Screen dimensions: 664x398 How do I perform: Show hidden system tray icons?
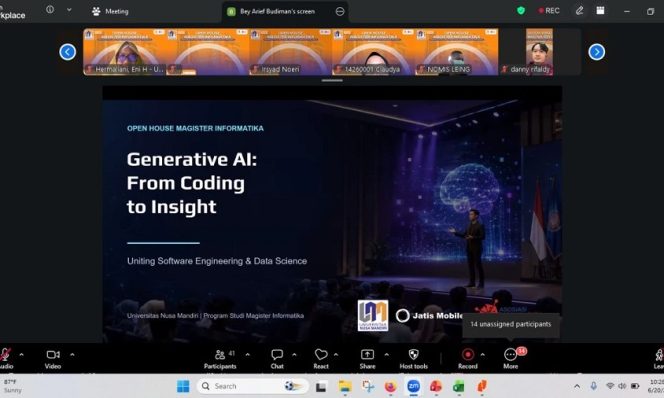pos(577,386)
